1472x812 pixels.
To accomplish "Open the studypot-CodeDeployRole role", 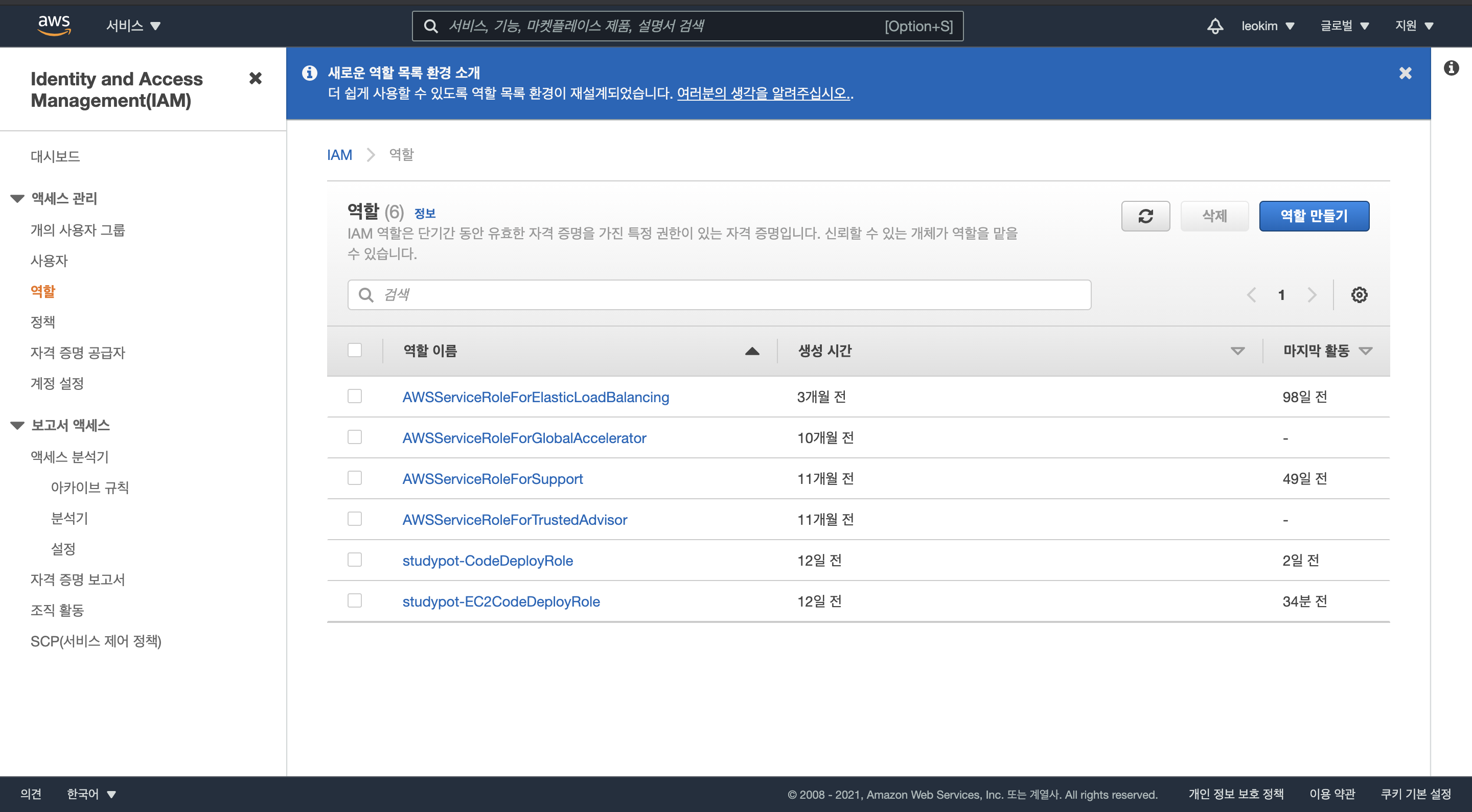I will click(488, 561).
